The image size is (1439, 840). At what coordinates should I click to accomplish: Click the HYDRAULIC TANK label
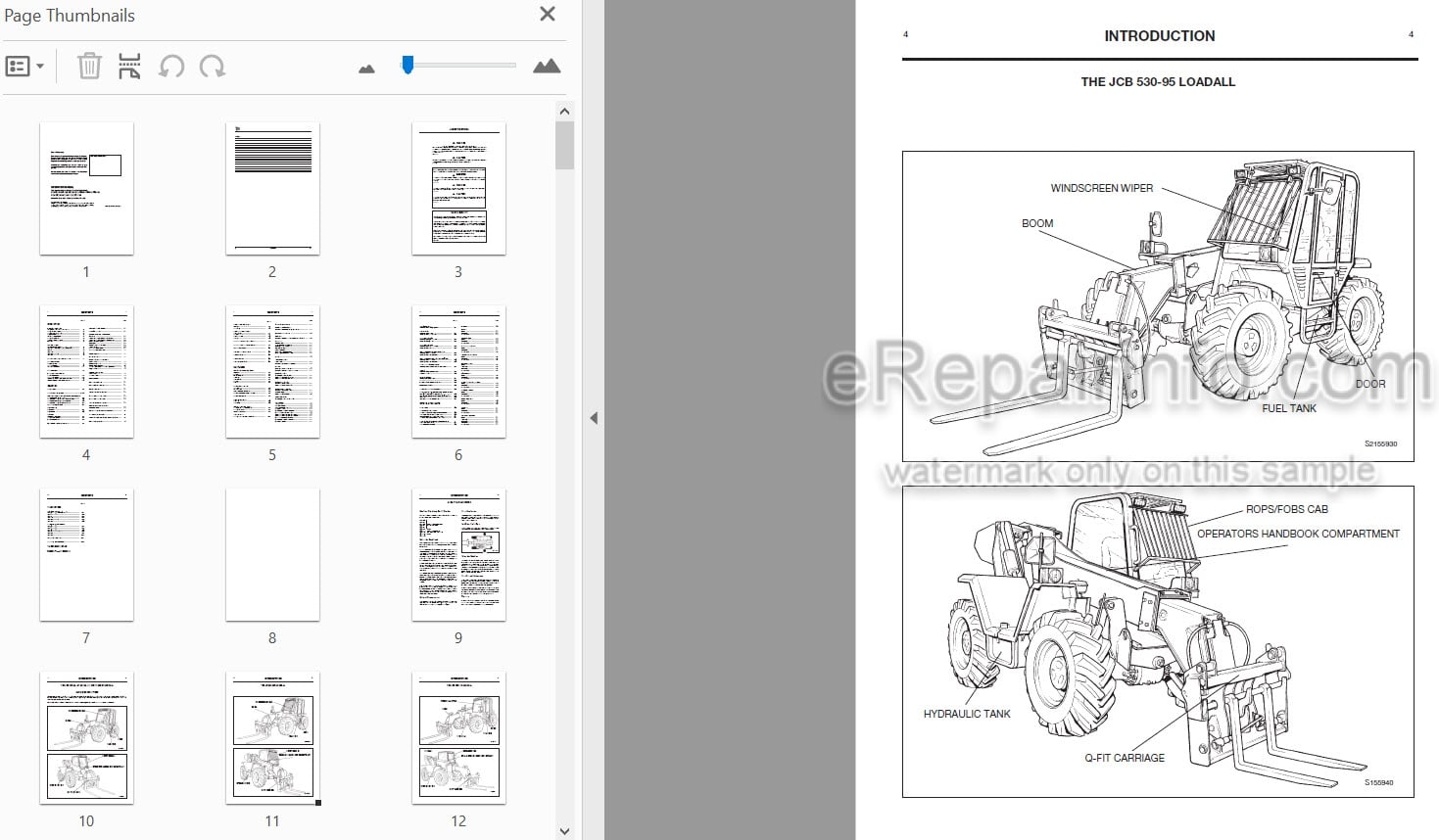coord(967,714)
